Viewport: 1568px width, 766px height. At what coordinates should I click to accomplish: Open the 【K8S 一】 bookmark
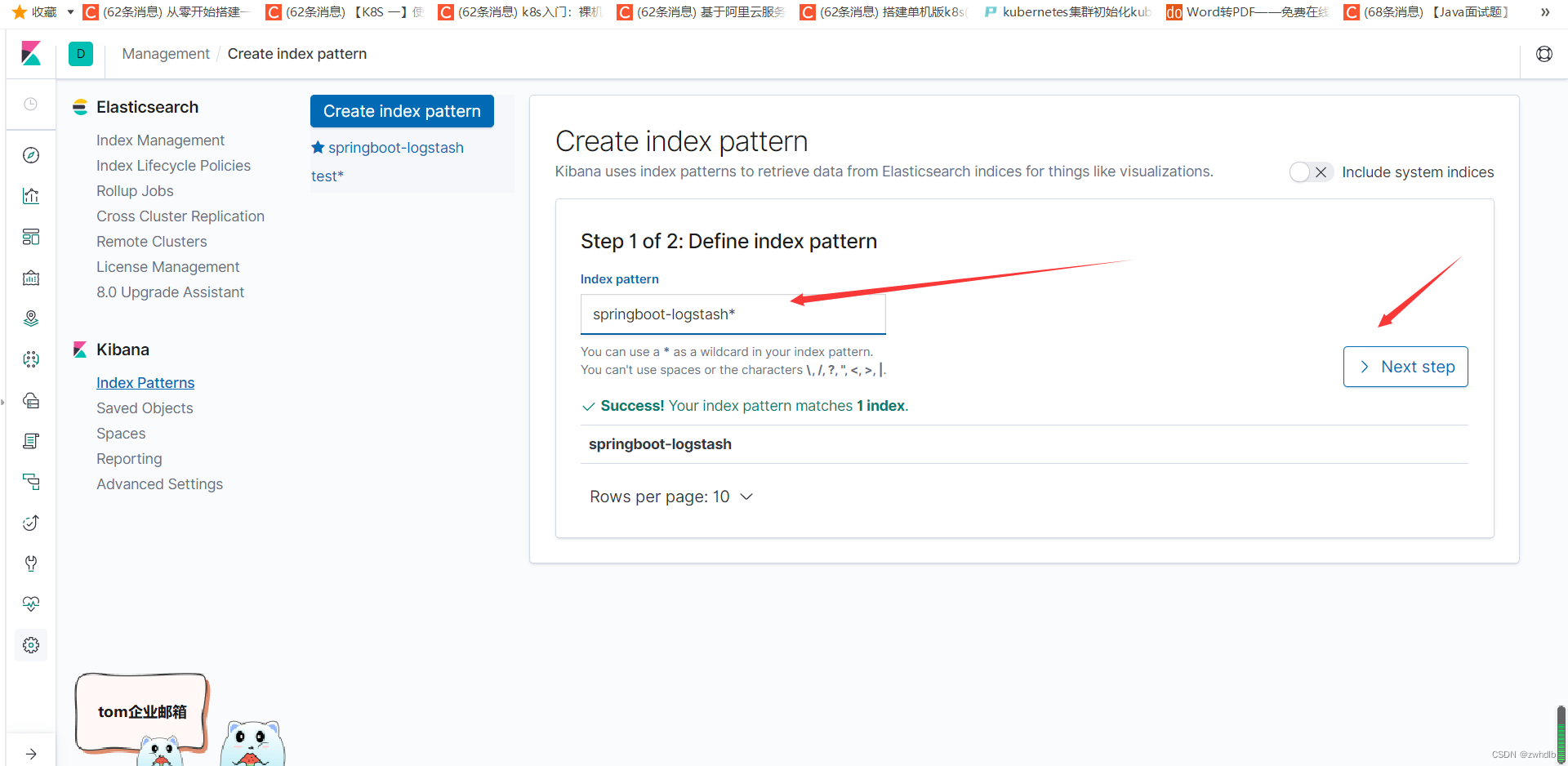345,12
